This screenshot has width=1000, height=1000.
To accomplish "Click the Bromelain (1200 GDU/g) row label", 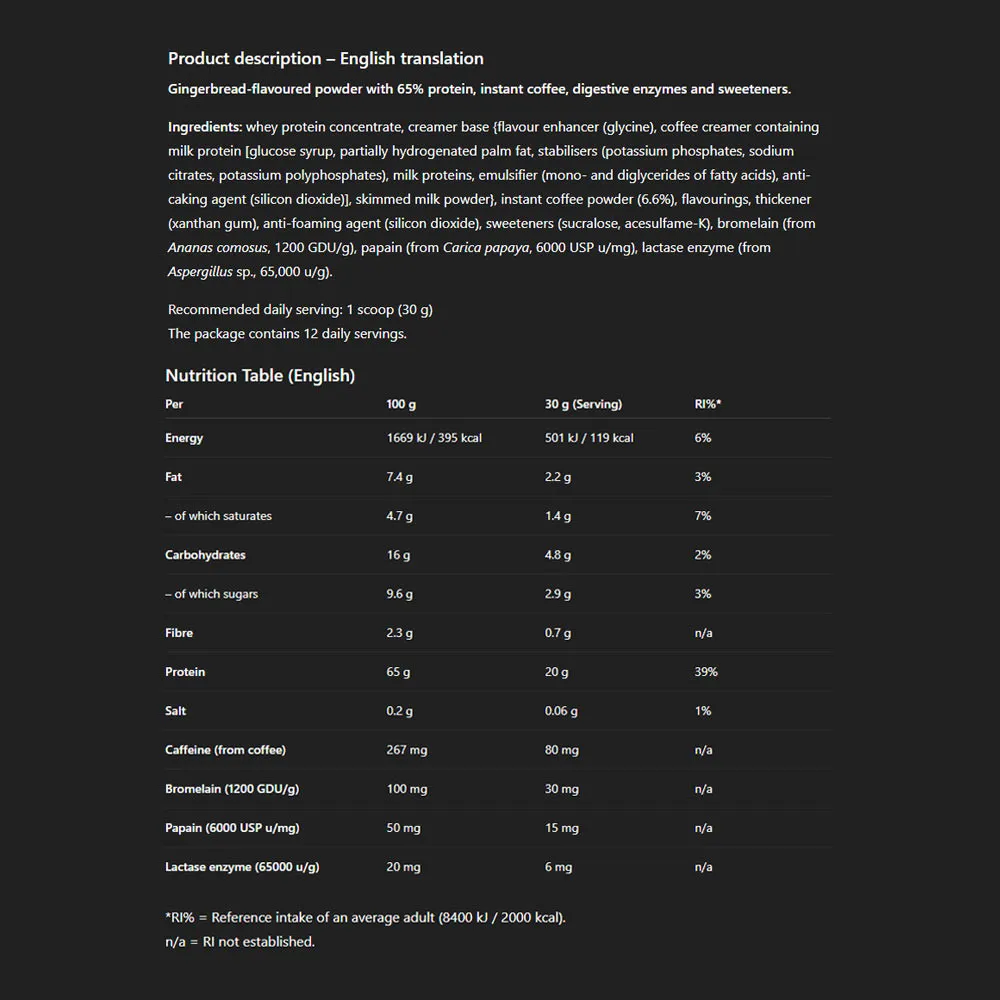I will tap(232, 788).
